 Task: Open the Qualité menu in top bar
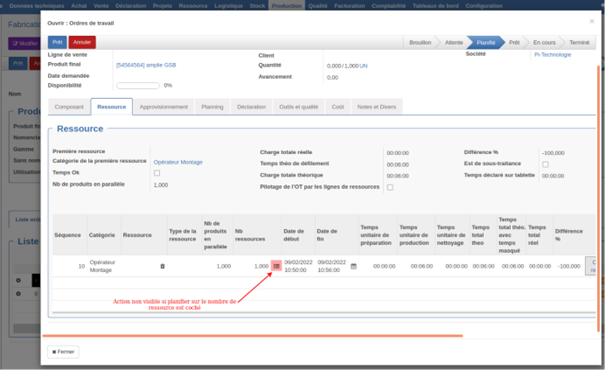(318, 6)
